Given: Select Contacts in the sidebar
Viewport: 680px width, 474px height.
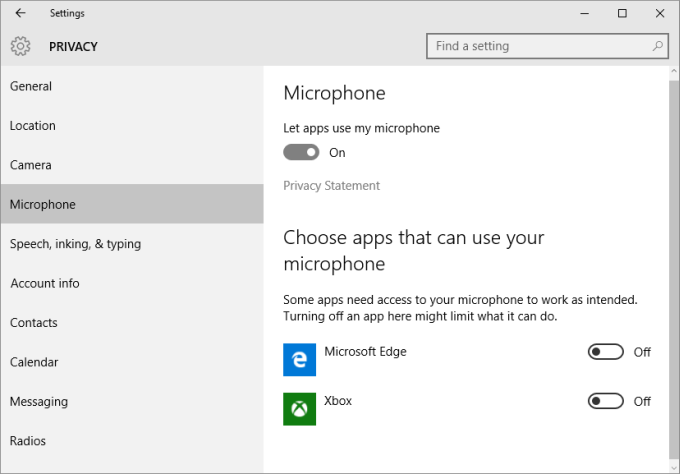Looking at the screenshot, I should (34, 323).
